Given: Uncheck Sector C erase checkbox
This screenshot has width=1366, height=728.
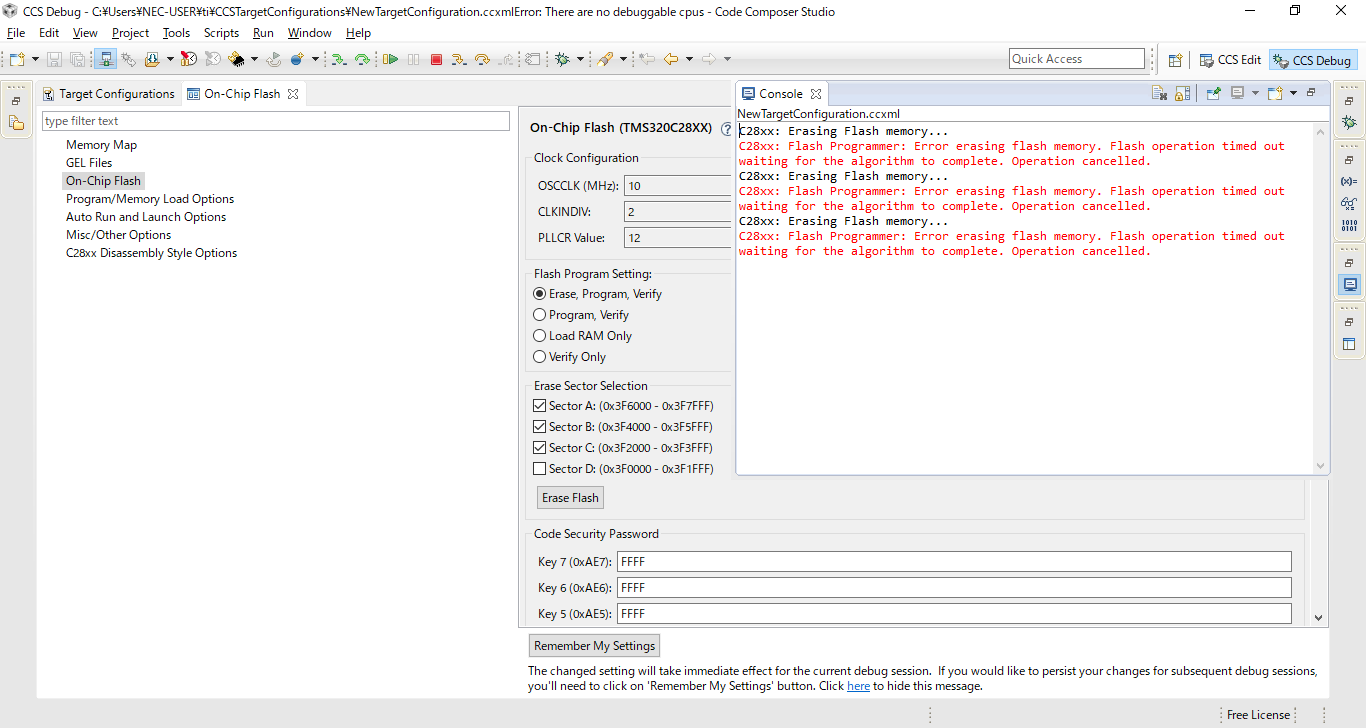Looking at the screenshot, I should coord(540,448).
